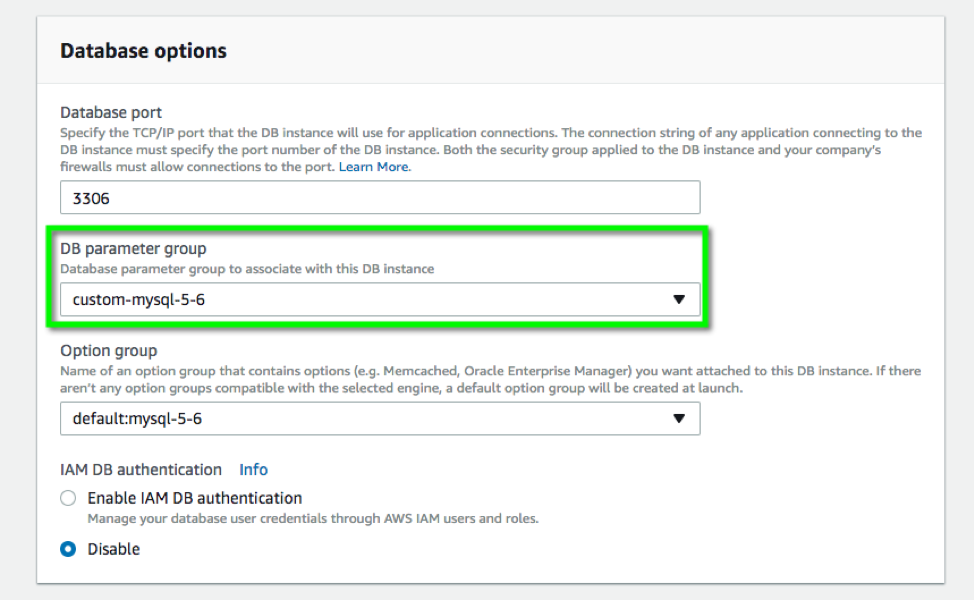Viewport: 974px width, 600px height.
Task: Click the "Database options" section heading
Action: [x=143, y=51]
